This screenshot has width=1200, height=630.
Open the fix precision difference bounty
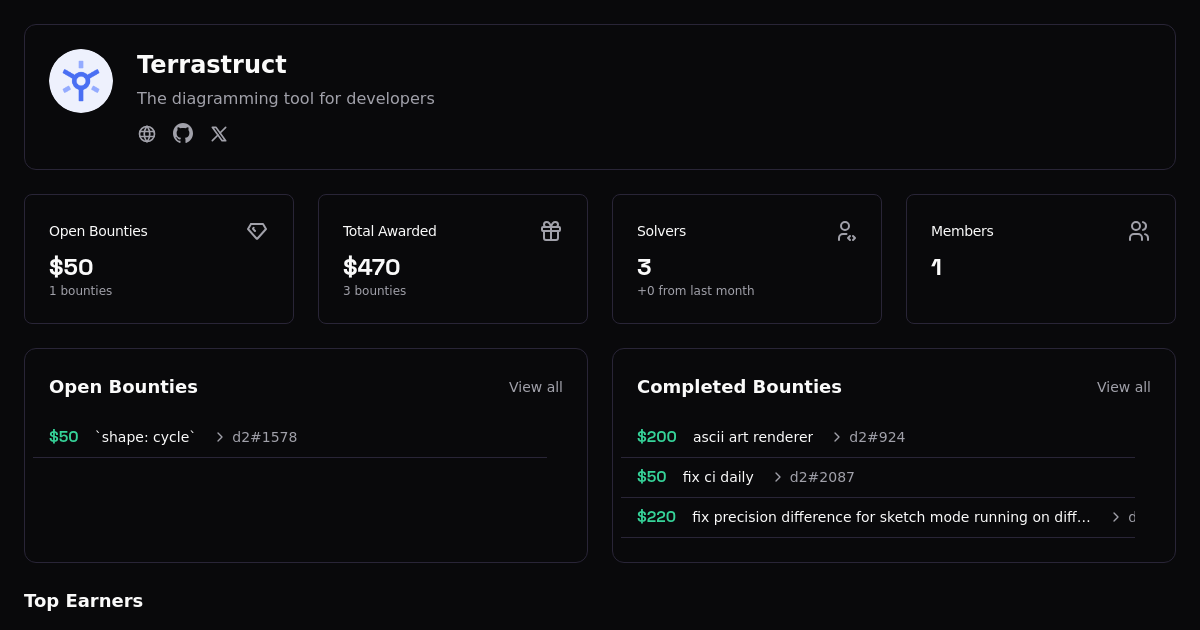click(x=890, y=517)
